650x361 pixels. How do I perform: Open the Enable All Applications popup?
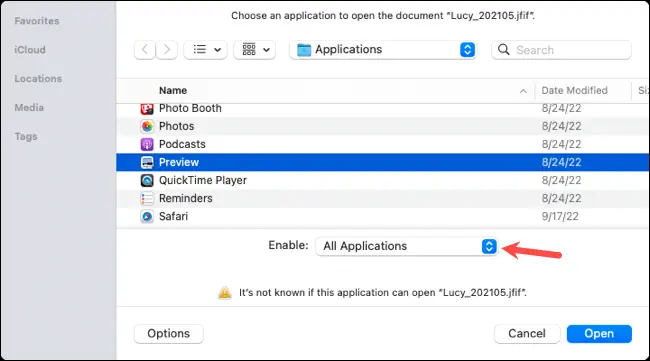pos(406,246)
